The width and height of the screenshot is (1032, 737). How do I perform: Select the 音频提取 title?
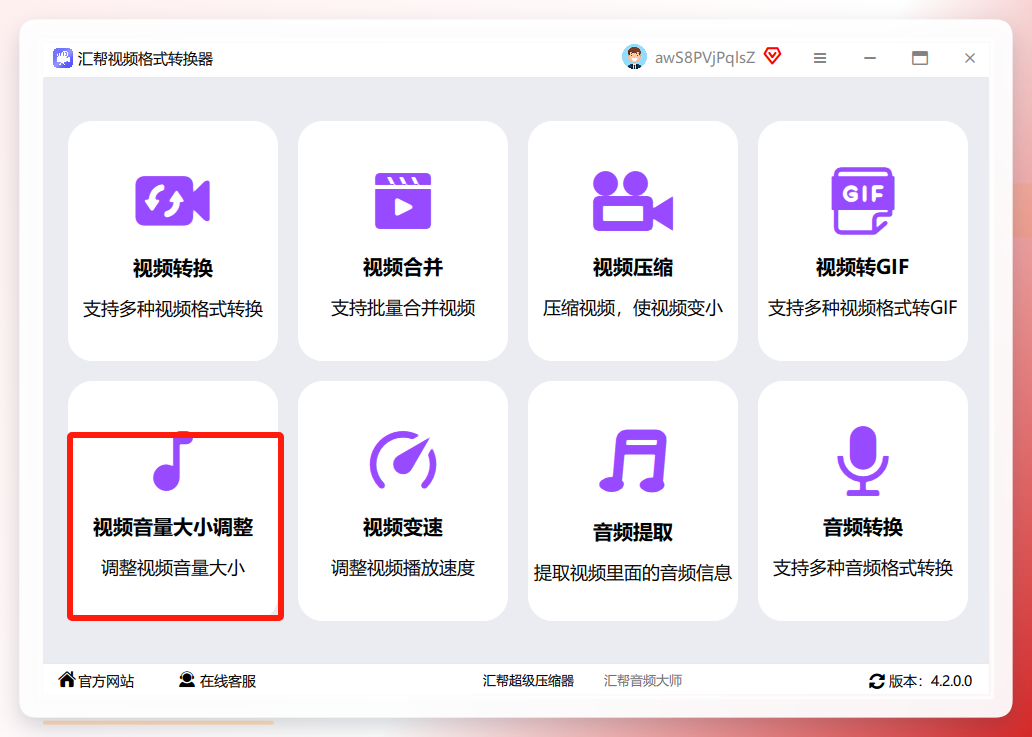click(x=632, y=532)
